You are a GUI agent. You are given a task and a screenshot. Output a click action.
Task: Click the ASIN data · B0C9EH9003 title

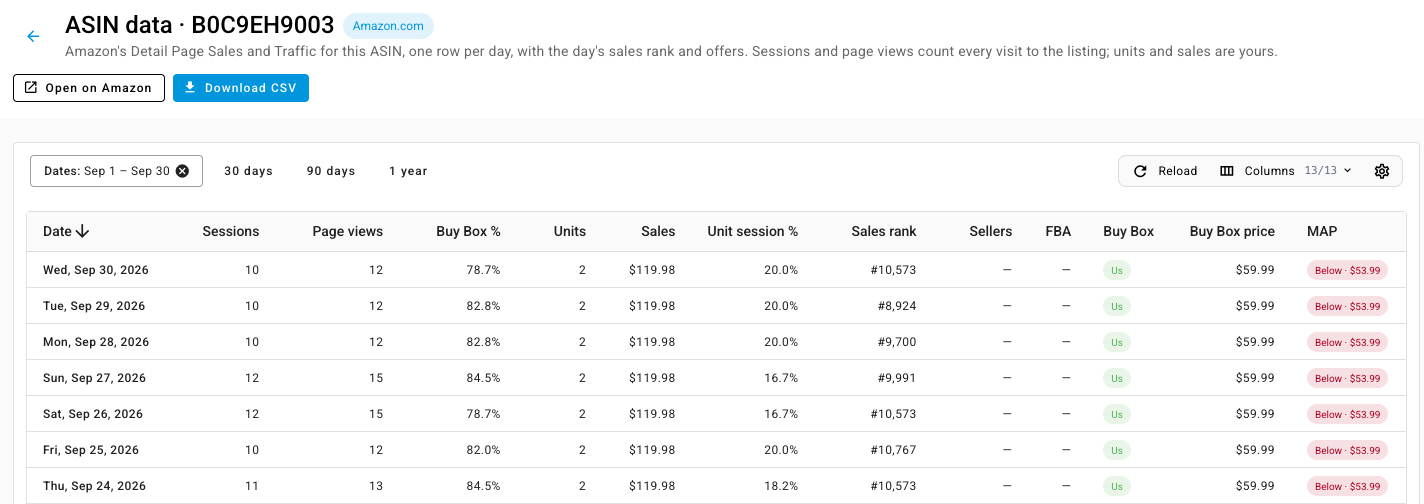click(x=199, y=26)
